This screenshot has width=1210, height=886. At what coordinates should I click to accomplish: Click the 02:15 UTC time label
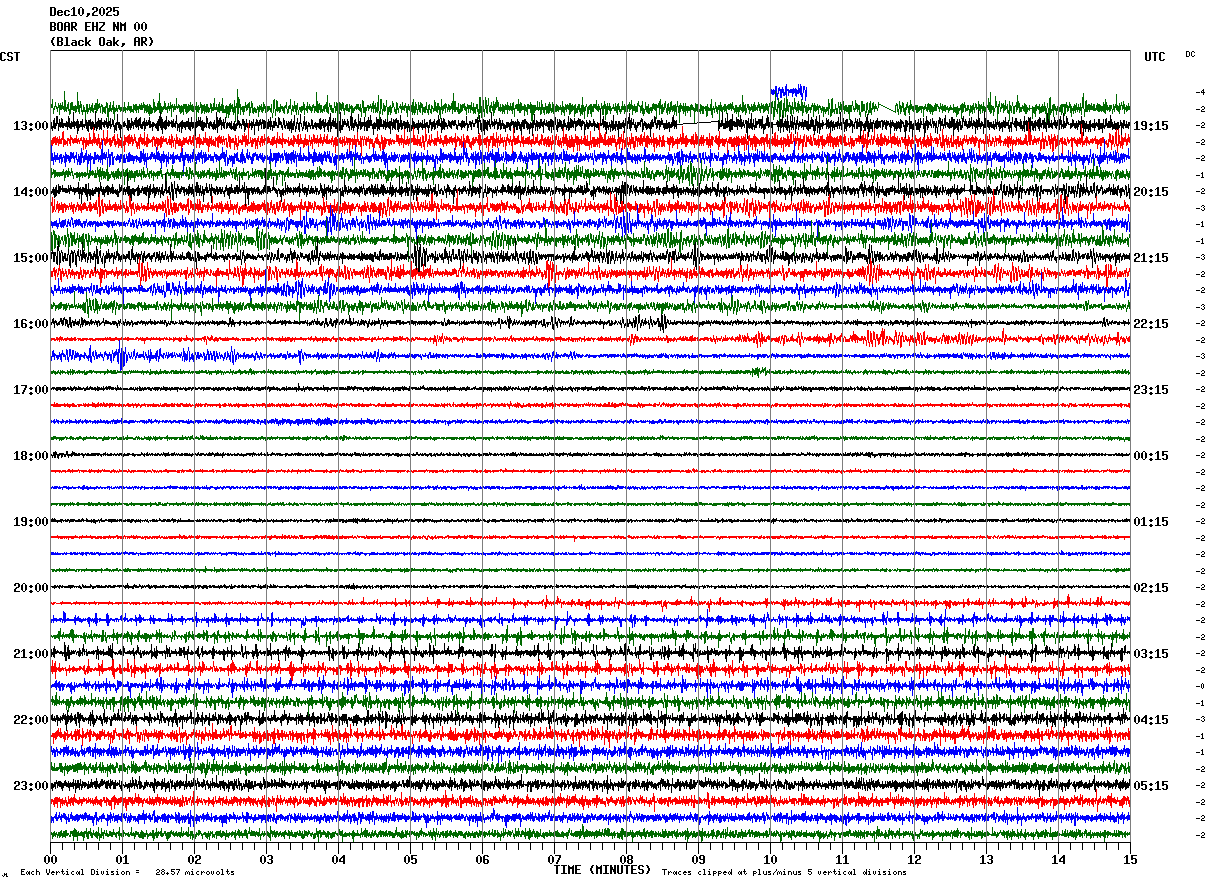1151,588
